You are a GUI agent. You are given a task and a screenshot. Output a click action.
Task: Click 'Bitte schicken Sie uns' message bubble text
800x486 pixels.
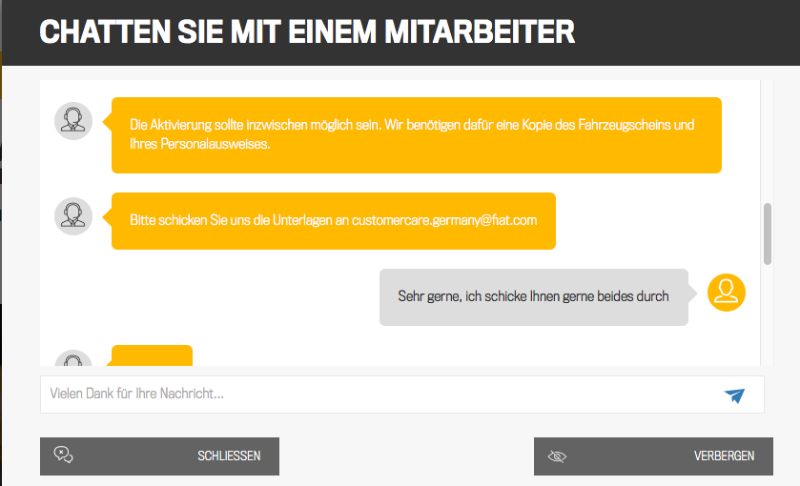coord(190,219)
